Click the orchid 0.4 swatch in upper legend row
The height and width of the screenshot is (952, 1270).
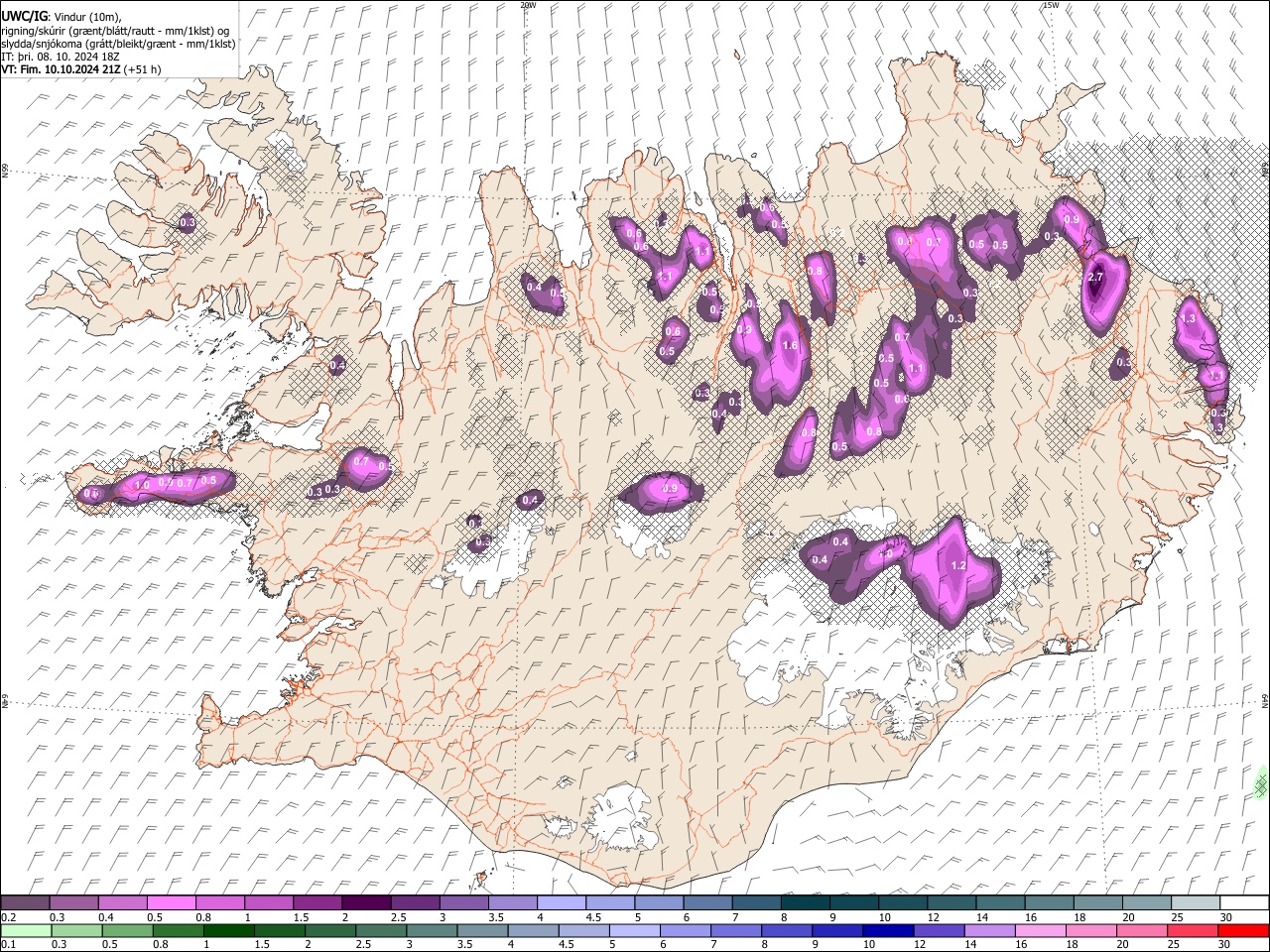tap(122, 903)
